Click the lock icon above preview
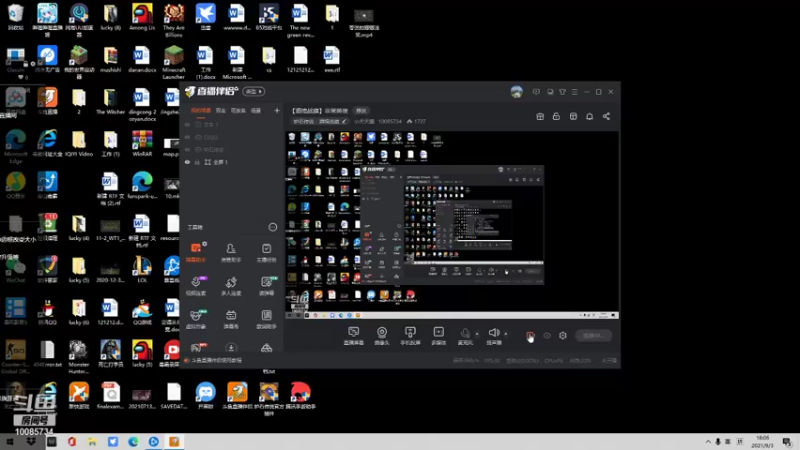Image resolution: width=800 pixels, height=450 pixels. [x=556, y=116]
